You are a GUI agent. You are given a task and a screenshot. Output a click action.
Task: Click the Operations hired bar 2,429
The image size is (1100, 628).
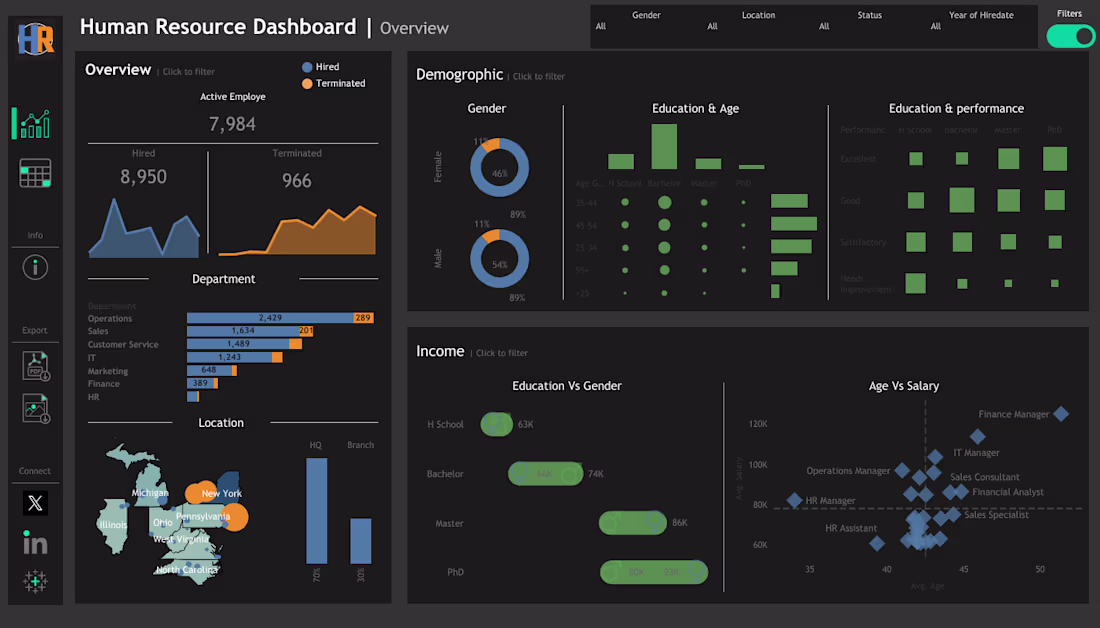pos(270,318)
